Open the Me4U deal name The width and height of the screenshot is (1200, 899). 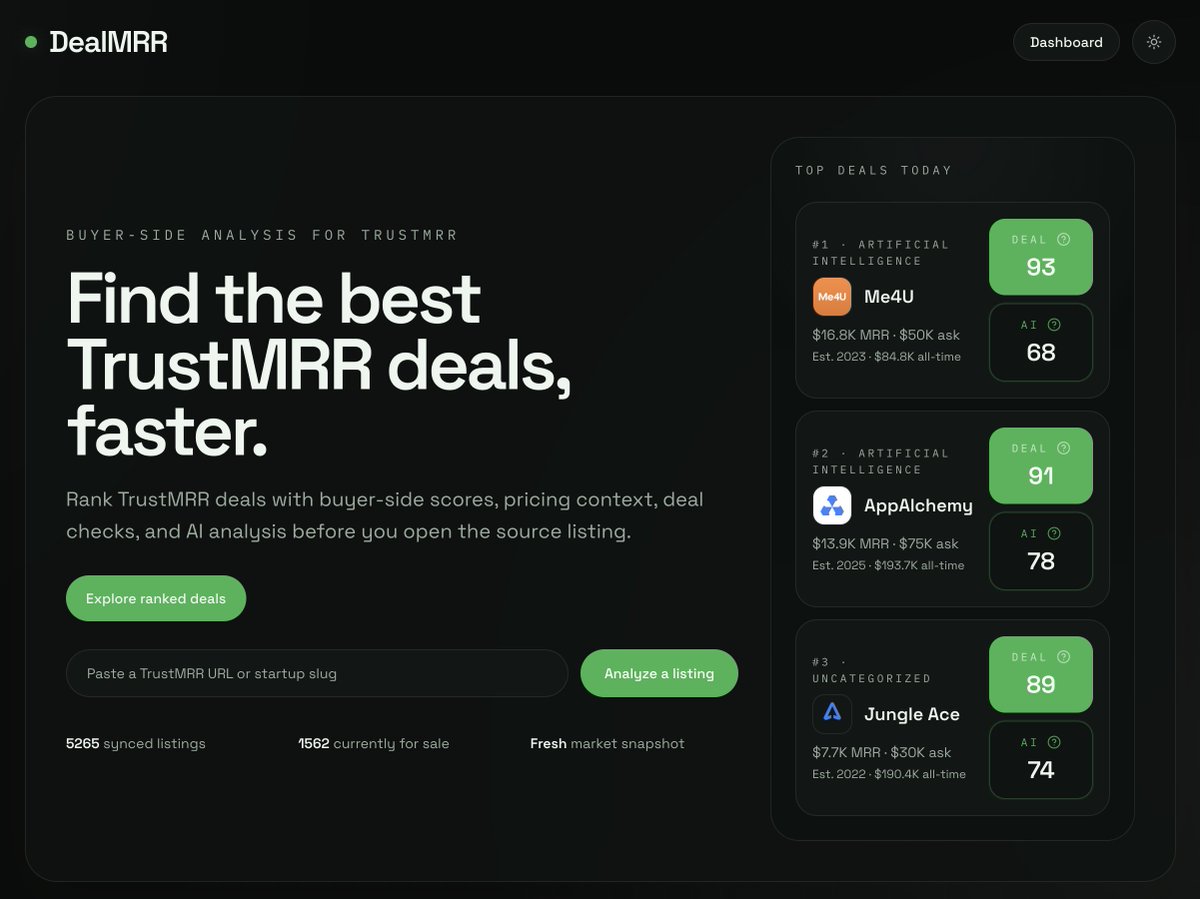point(889,297)
